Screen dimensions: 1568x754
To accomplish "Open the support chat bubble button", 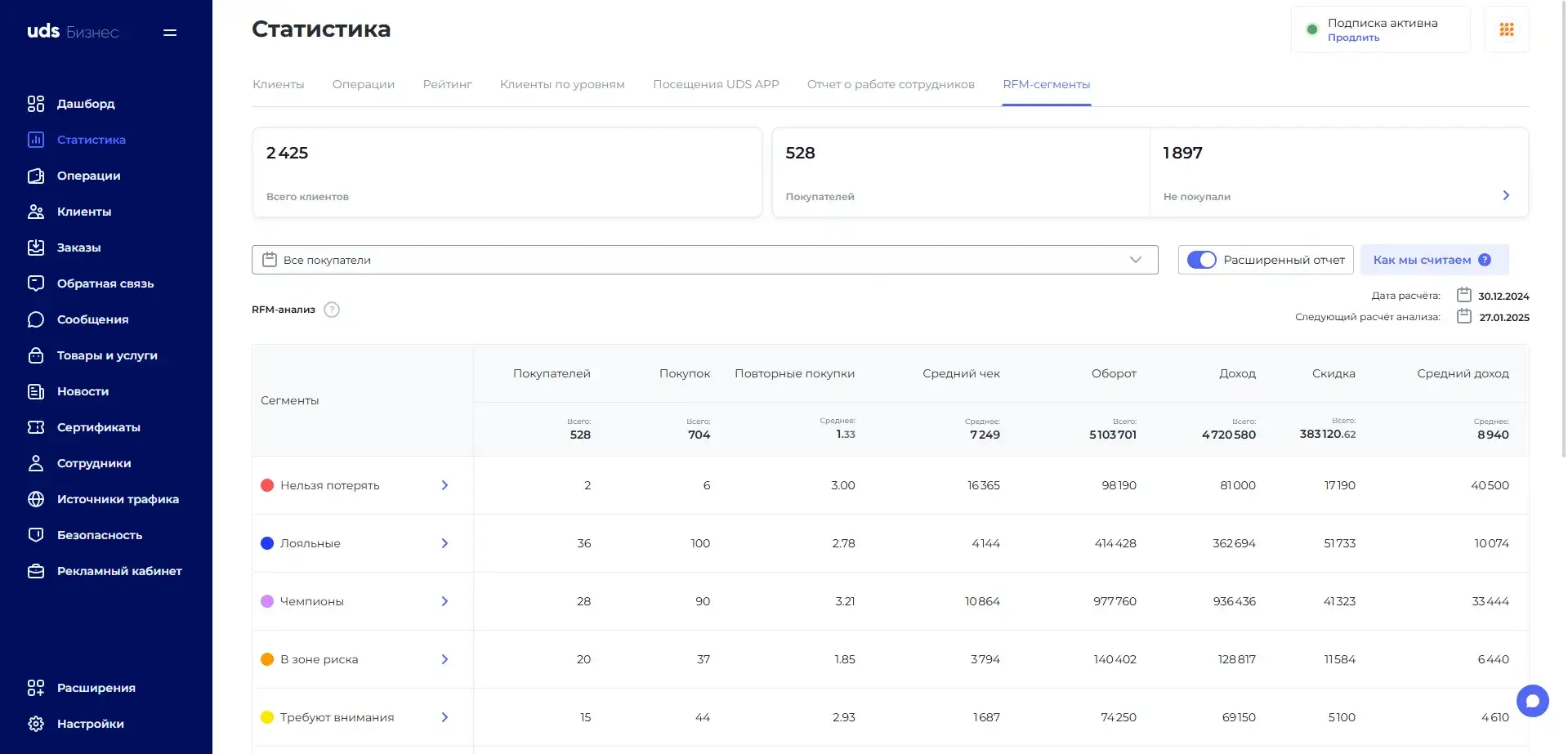I will (1533, 701).
